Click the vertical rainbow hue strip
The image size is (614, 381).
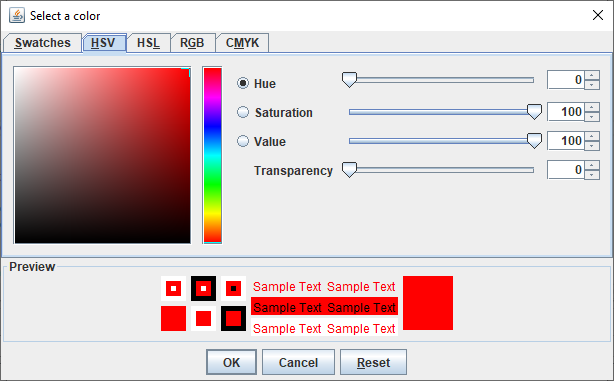(212, 155)
